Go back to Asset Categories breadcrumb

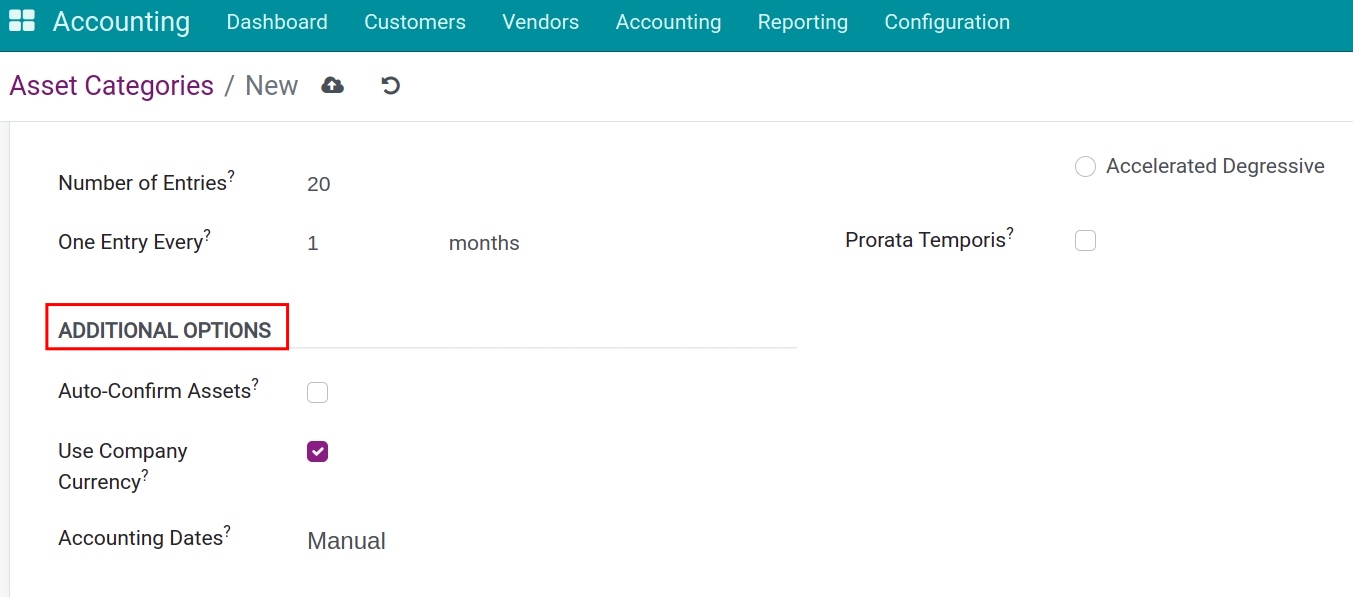click(111, 86)
